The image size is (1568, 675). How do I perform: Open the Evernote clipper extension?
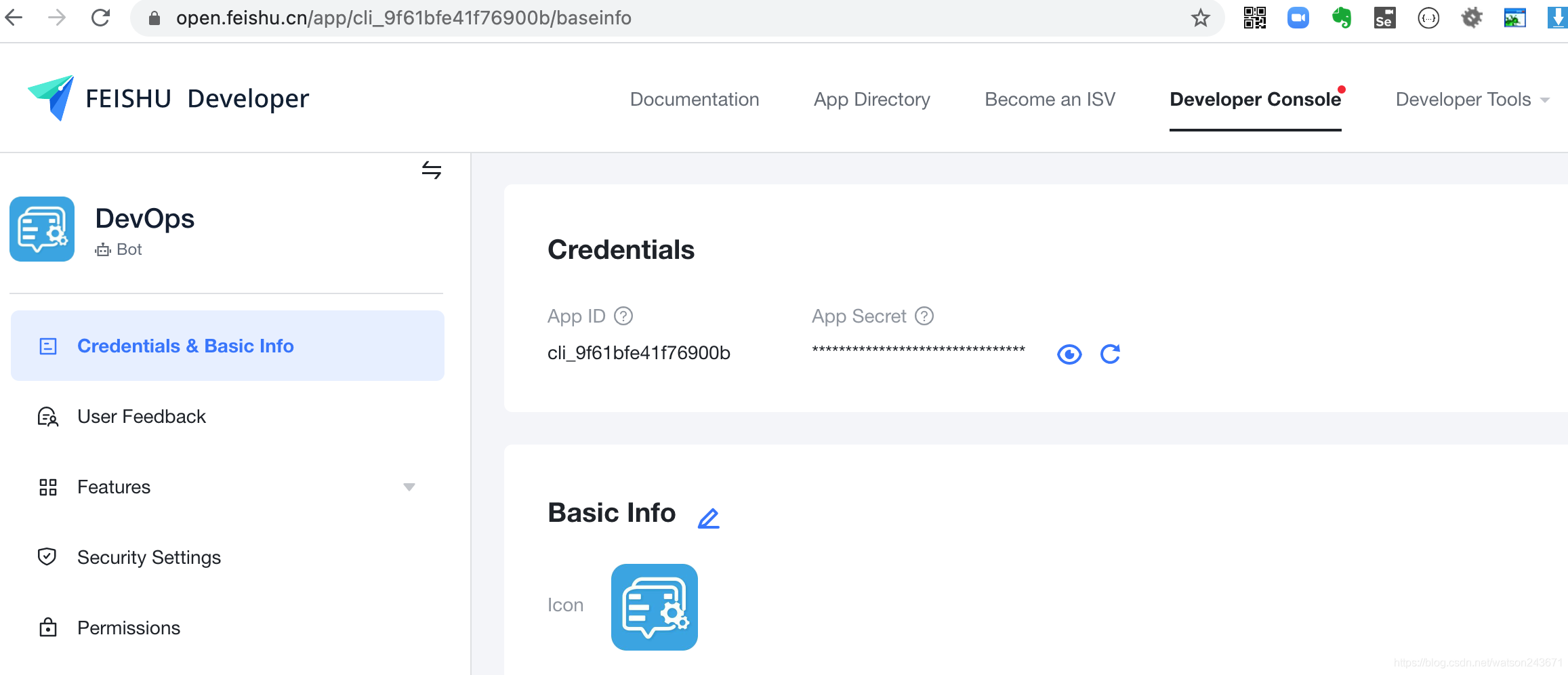(1341, 18)
